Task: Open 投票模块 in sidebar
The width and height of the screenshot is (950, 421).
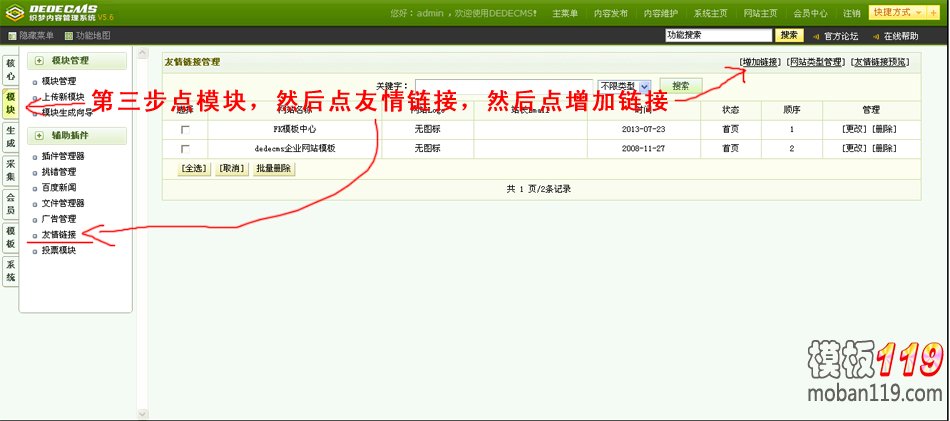Action: [x=59, y=250]
